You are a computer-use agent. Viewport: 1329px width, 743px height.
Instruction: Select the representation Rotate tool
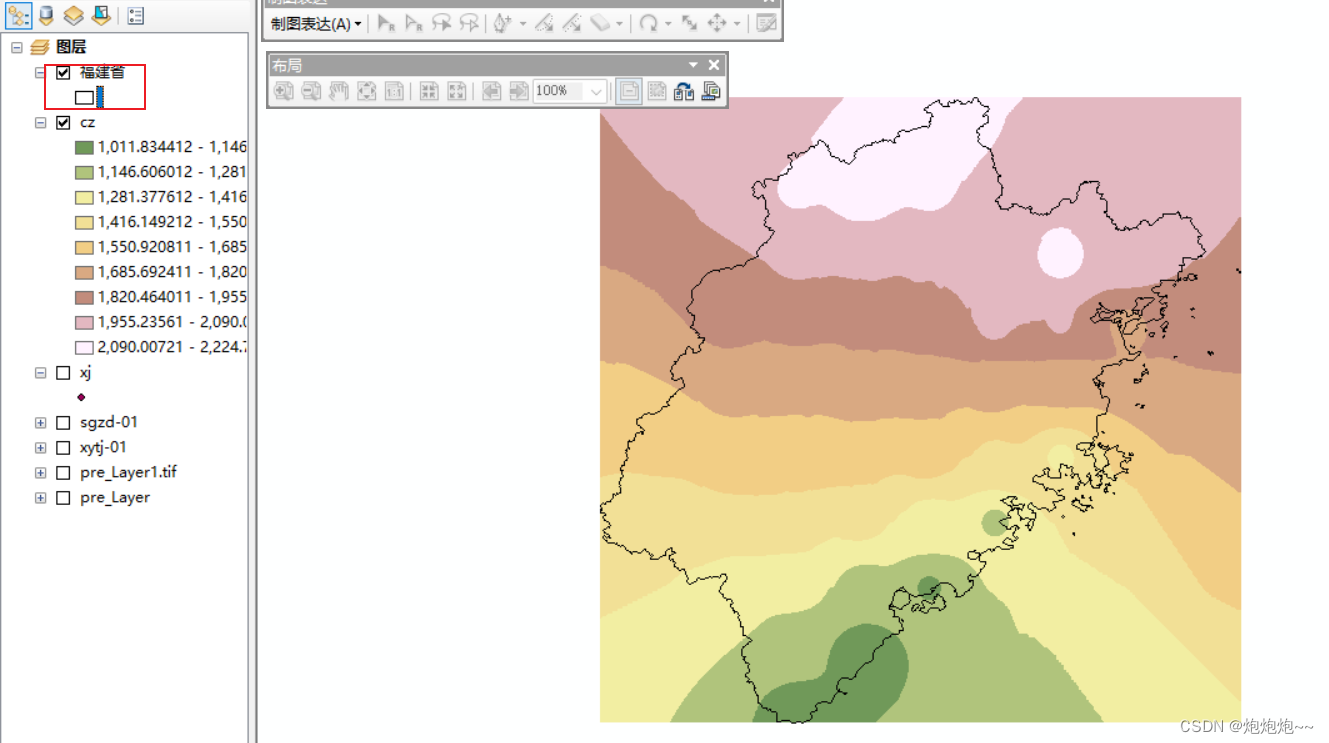click(649, 23)
